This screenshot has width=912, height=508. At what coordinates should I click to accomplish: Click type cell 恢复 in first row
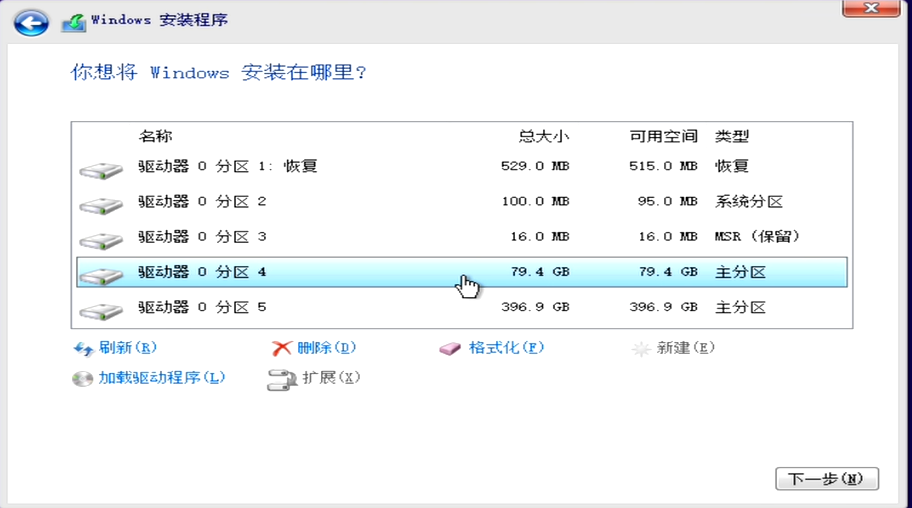pyautogui.click(x=732, y=166)
